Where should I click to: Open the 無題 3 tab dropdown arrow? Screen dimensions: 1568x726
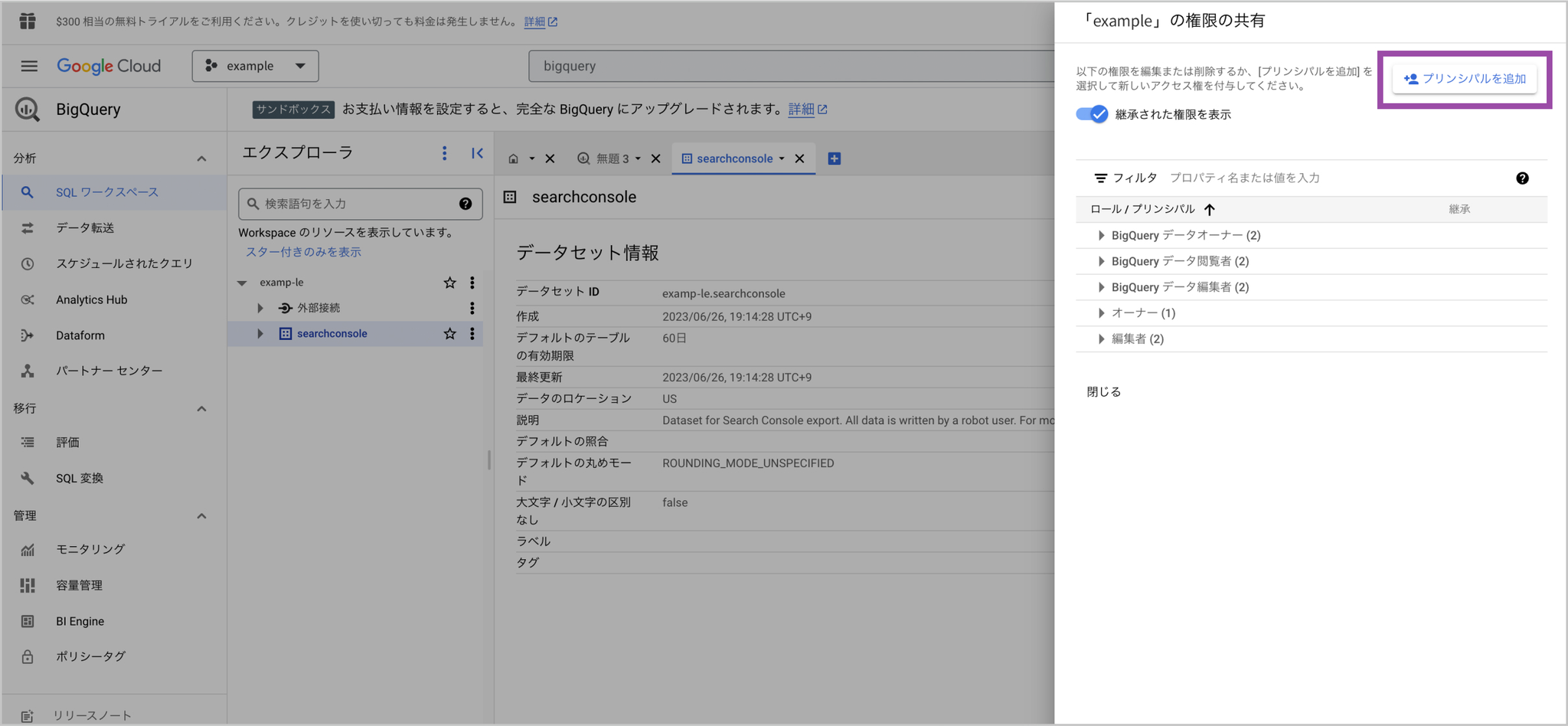coord(638,159)
